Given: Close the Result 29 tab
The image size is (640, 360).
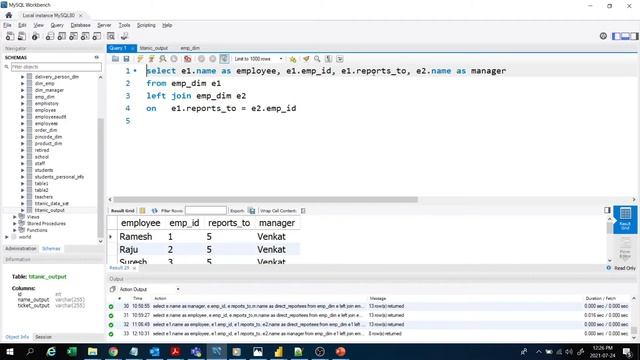Looking at the screenshot, I should (x=134, y=268).
